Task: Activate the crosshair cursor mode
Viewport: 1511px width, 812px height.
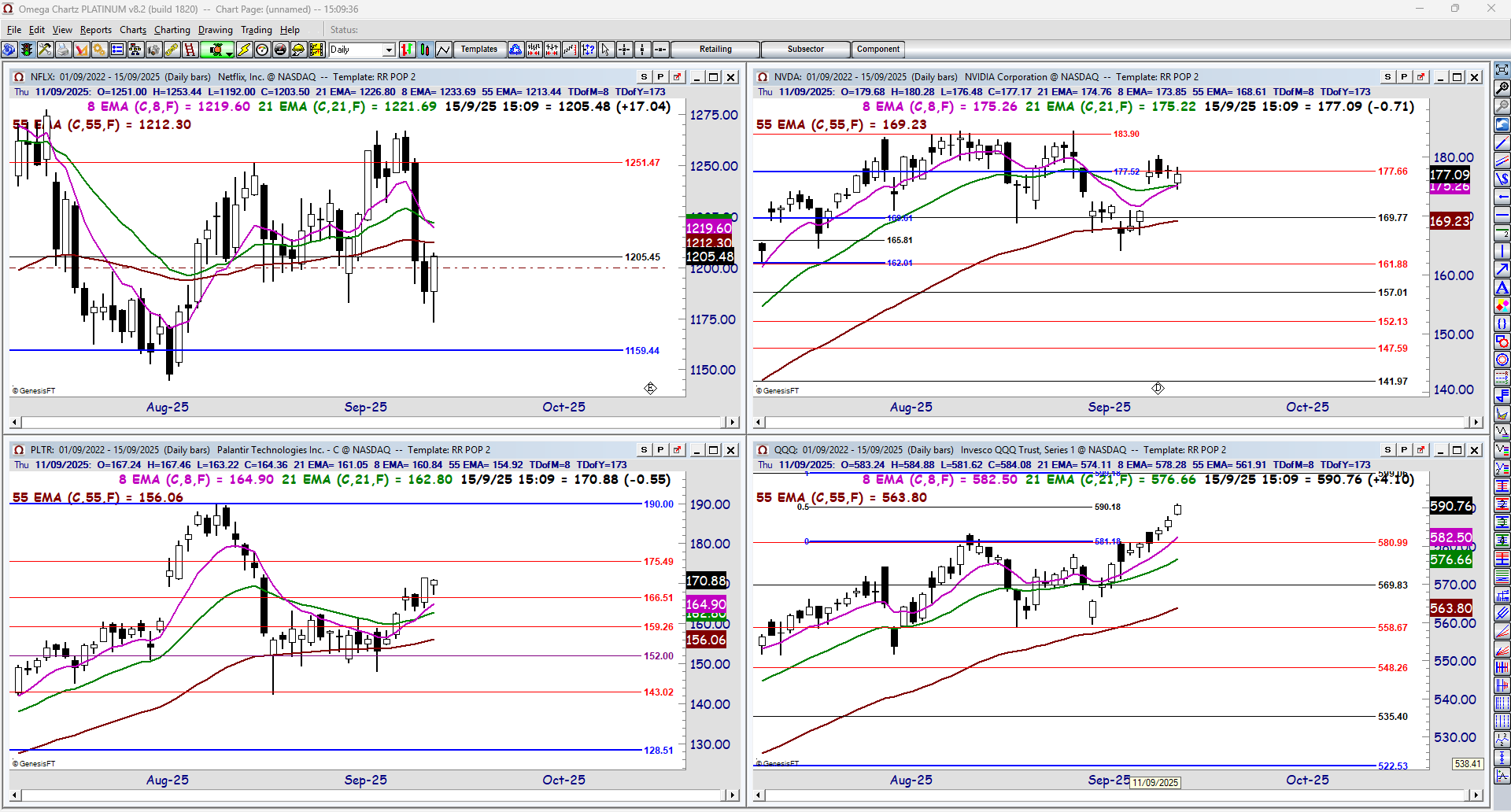Action: point(624,50)
